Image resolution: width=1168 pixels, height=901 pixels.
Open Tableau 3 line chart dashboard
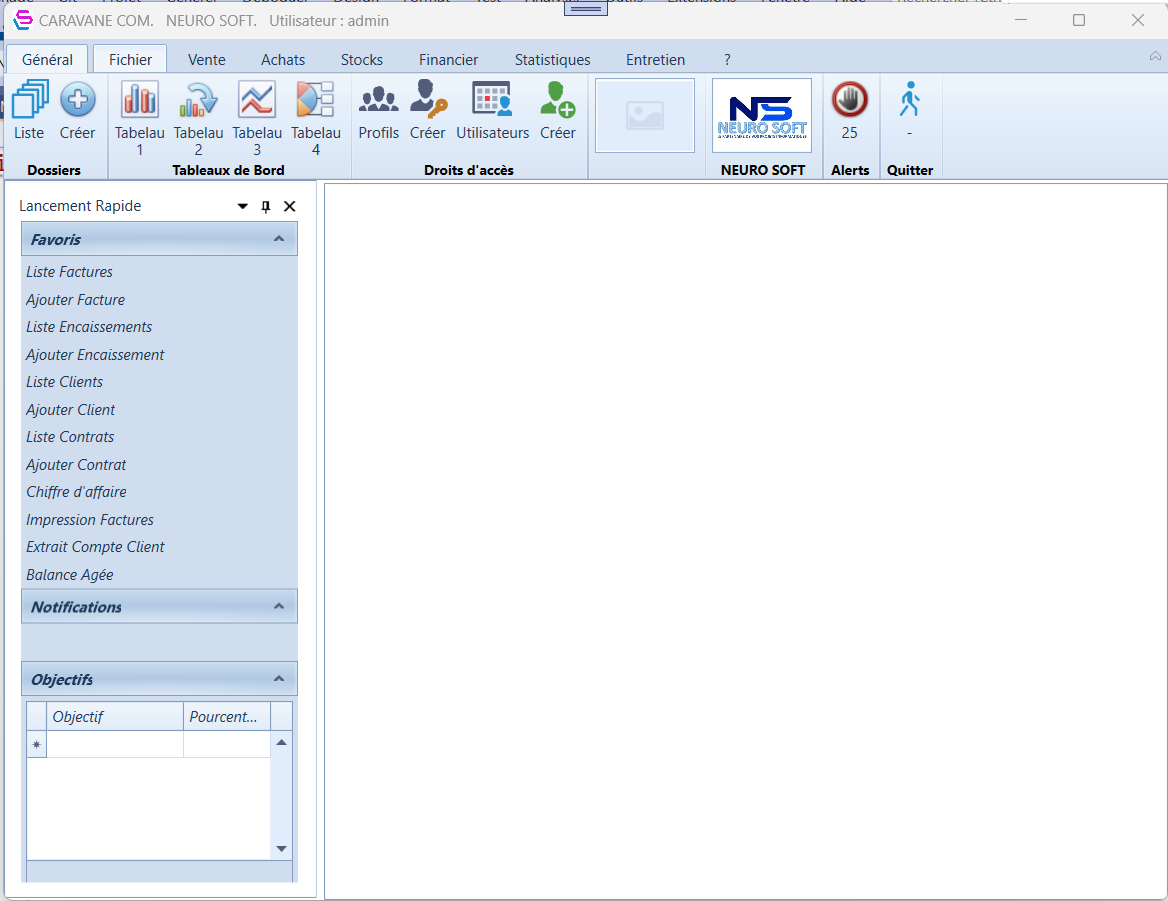coord(257,101)
